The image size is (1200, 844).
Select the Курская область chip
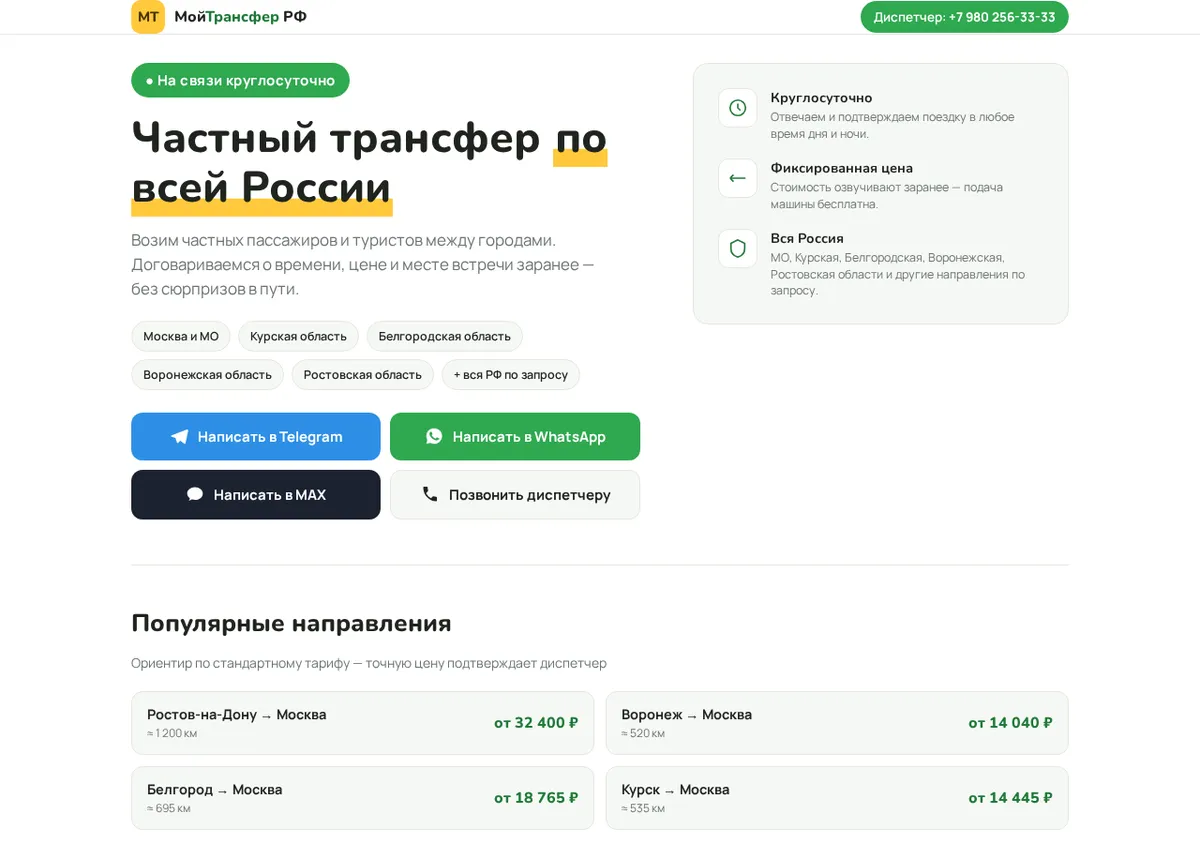pos(298,336)
